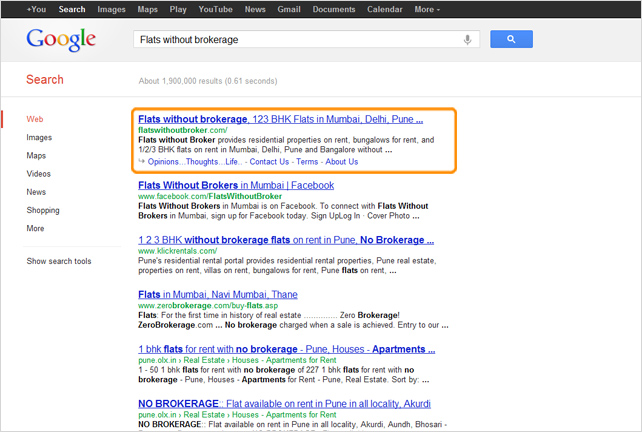The image size is (642, 432).
Task: Click the microphone voice search icon
Action: 467,40
